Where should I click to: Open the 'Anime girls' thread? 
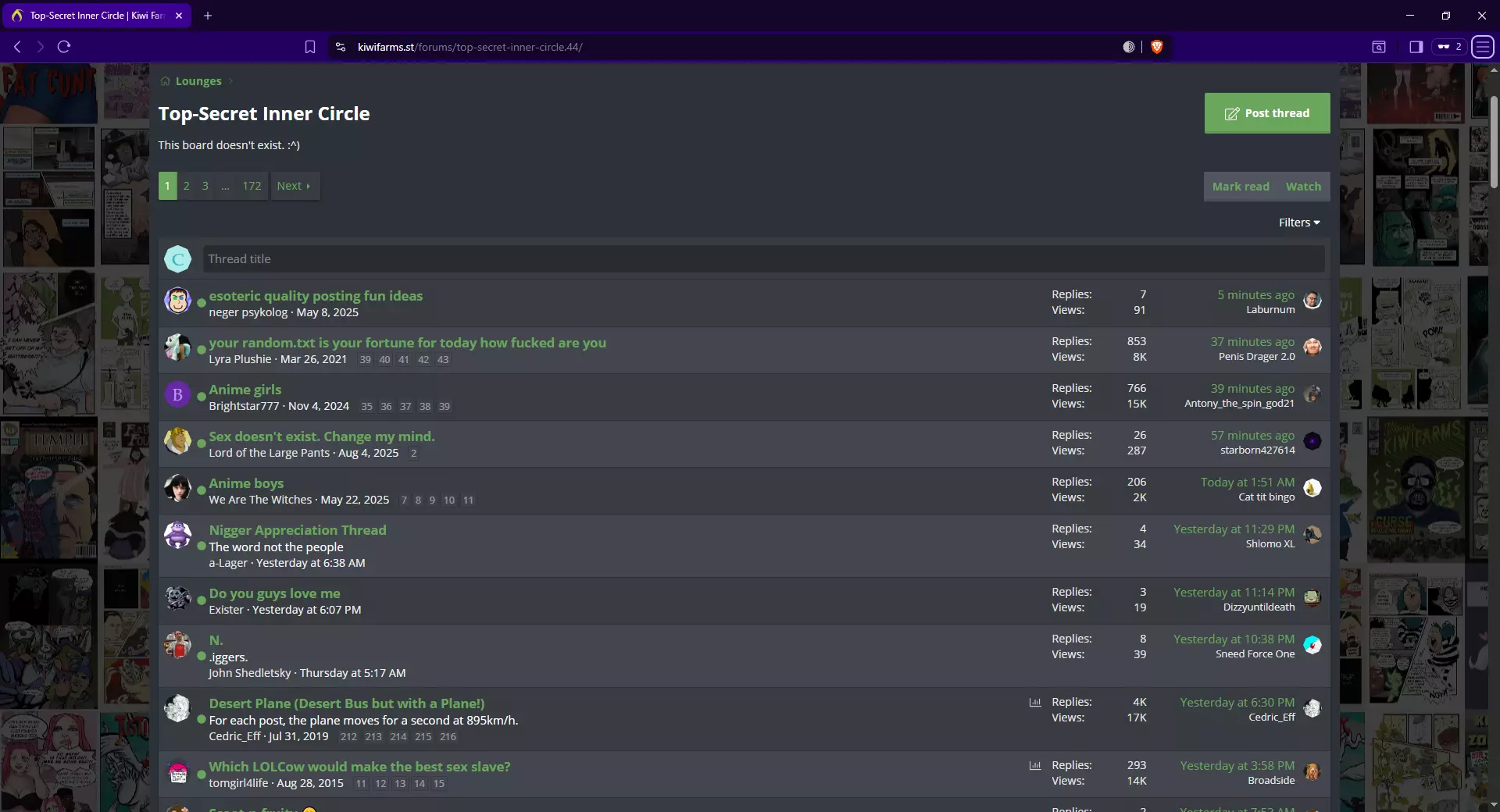[245, 390]
